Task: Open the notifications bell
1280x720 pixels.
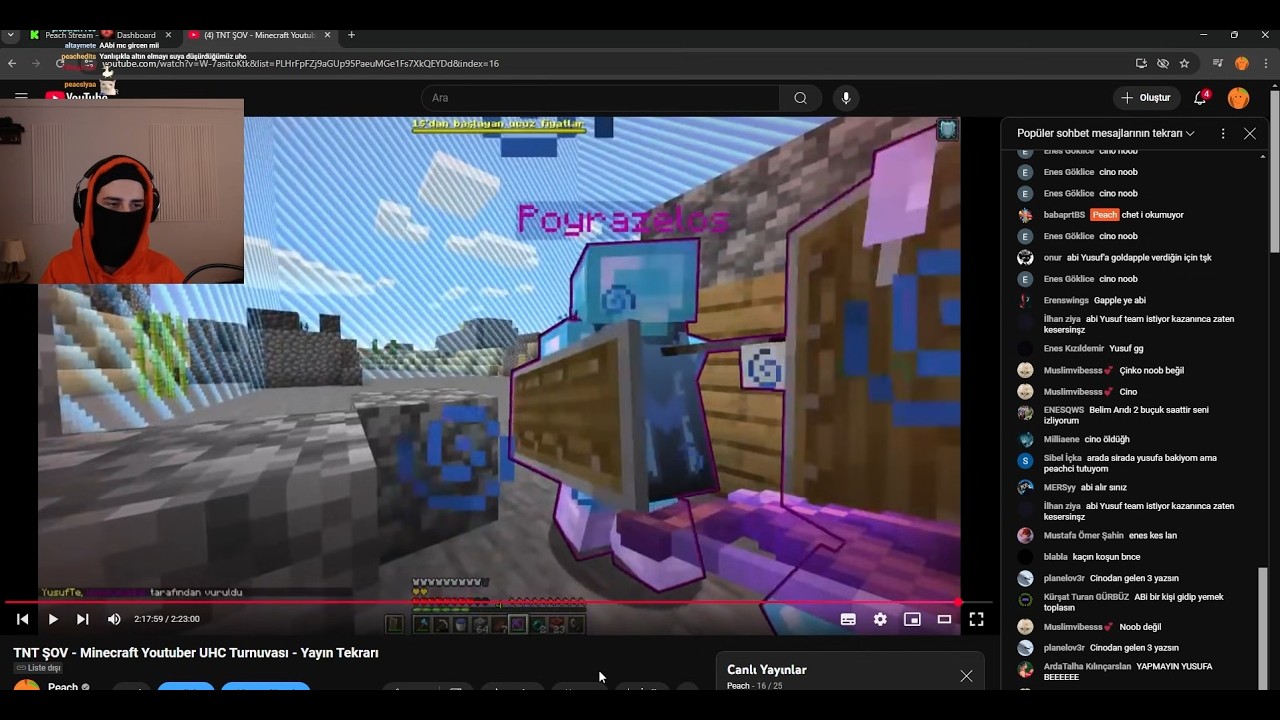Action: pyautogui.click(x=1200, y=98)
